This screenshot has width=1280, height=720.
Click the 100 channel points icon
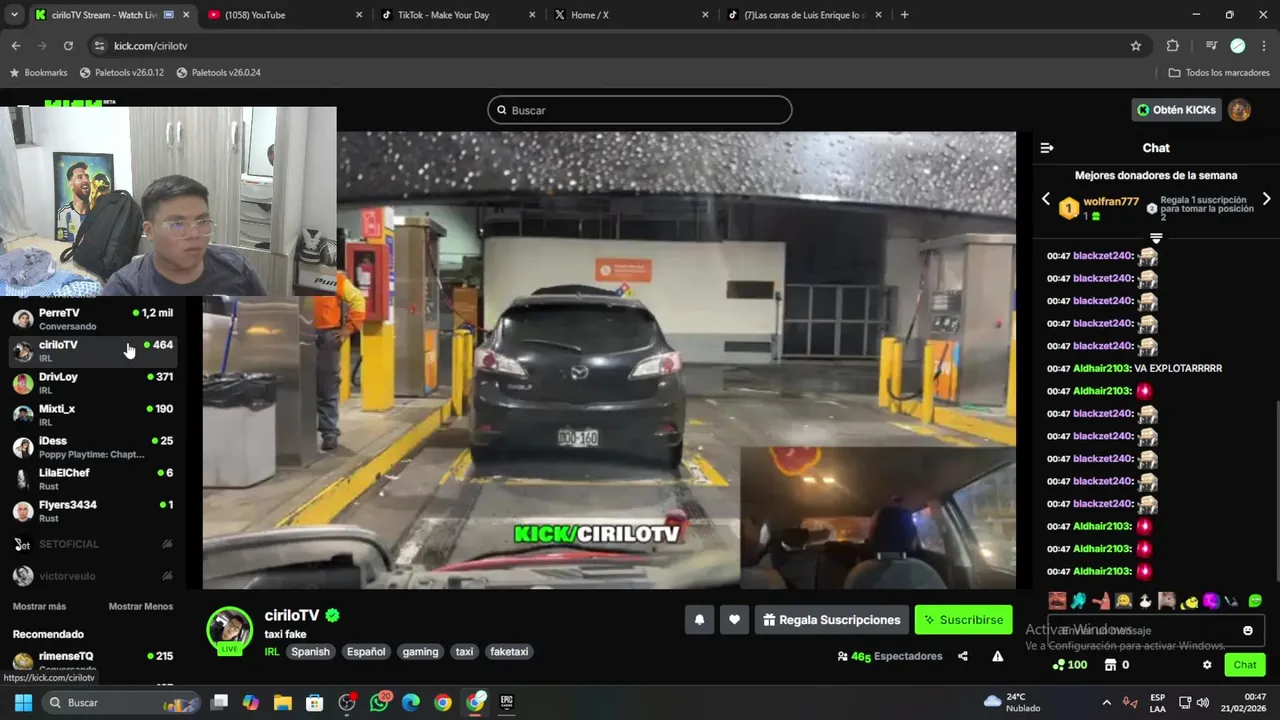(1070, 665)
